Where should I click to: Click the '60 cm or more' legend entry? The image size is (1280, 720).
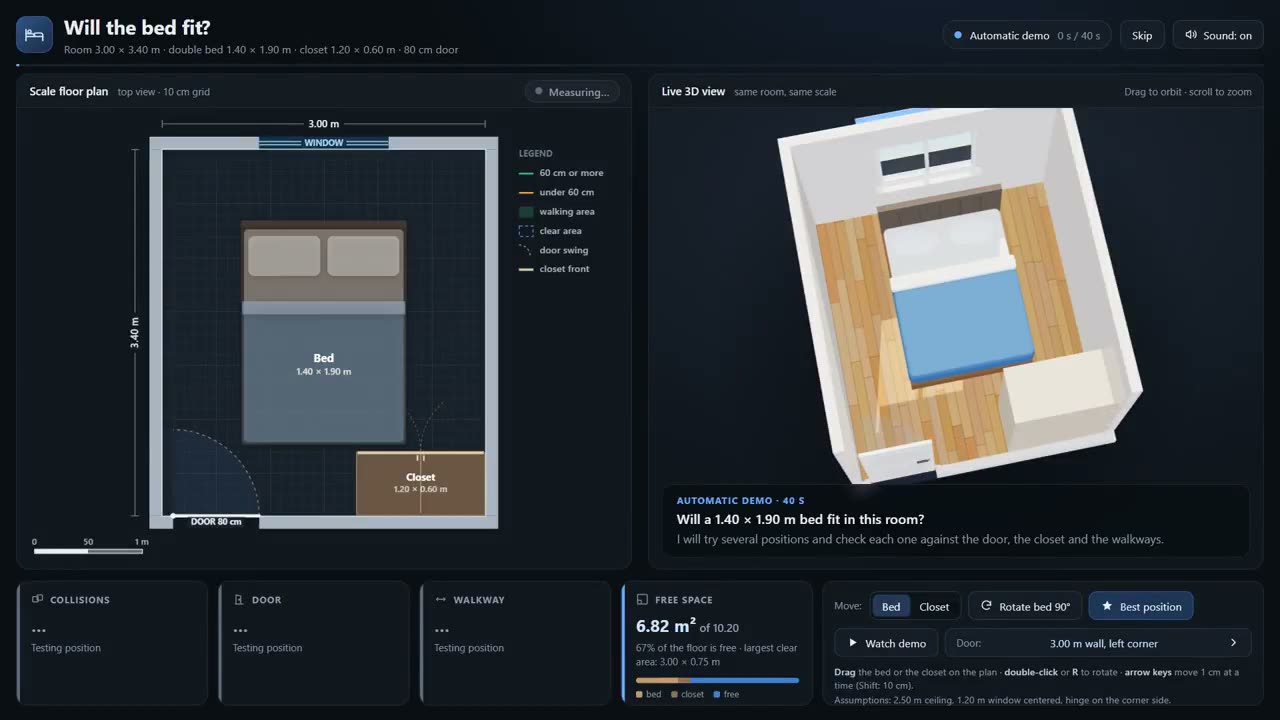[x=561, y=173]
